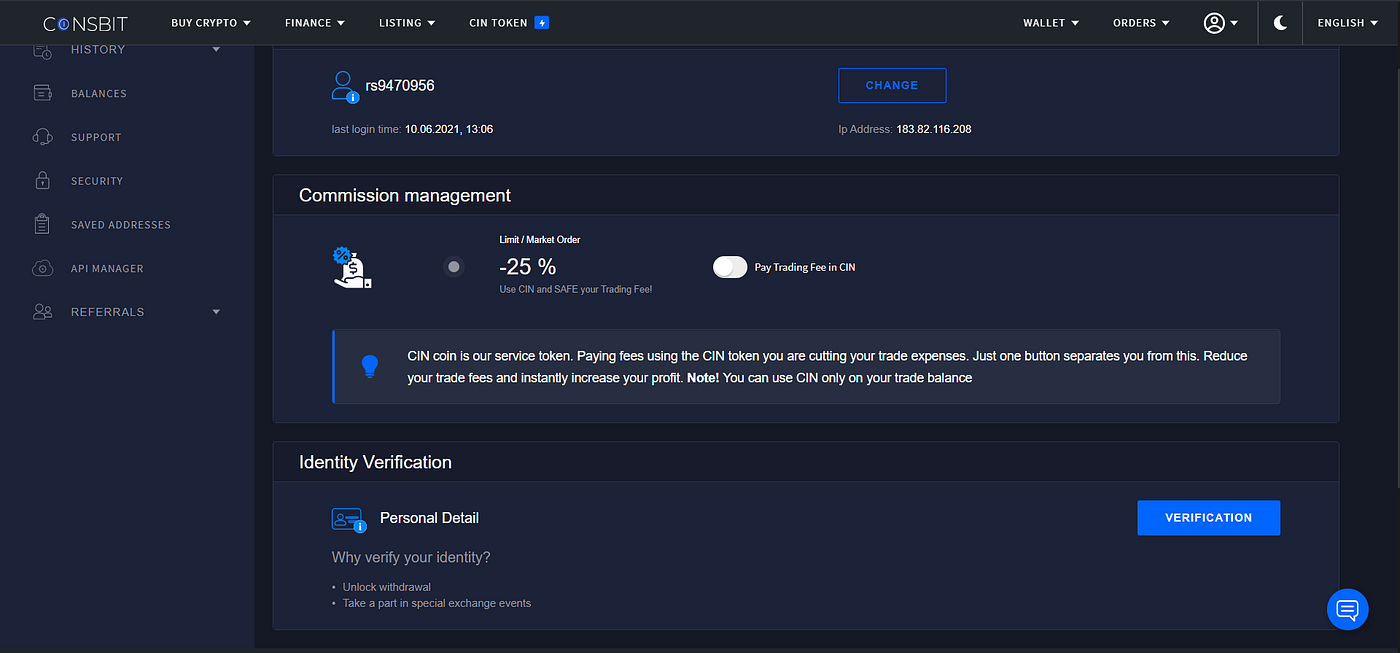The width and height of the screenshot is (1400, 653).
Task: Click the commission money bag icon
Action: tap(352, 268)
